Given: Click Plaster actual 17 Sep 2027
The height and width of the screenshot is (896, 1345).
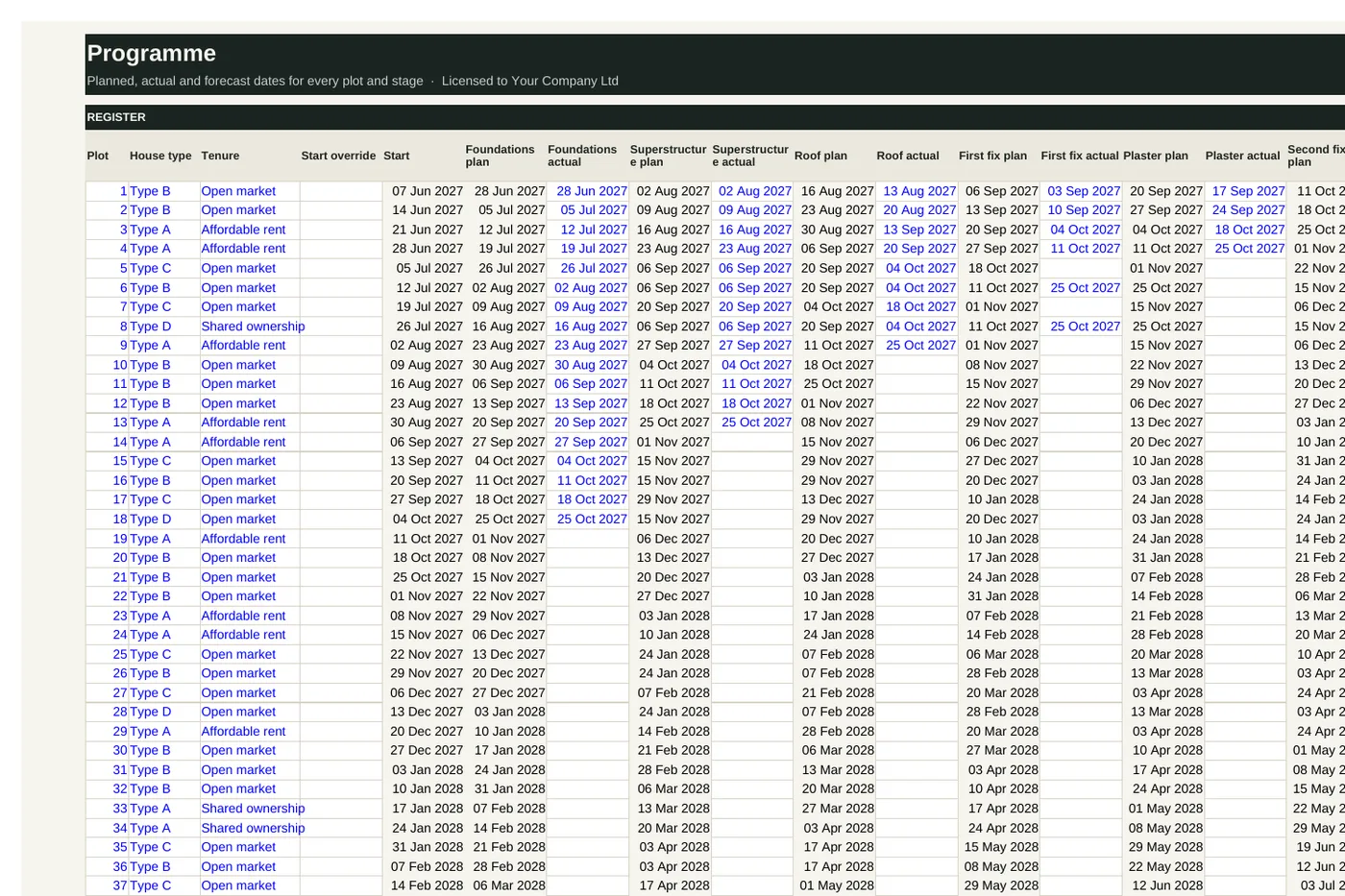Looking at the screenshot, I should click(x=1248, y=191).
